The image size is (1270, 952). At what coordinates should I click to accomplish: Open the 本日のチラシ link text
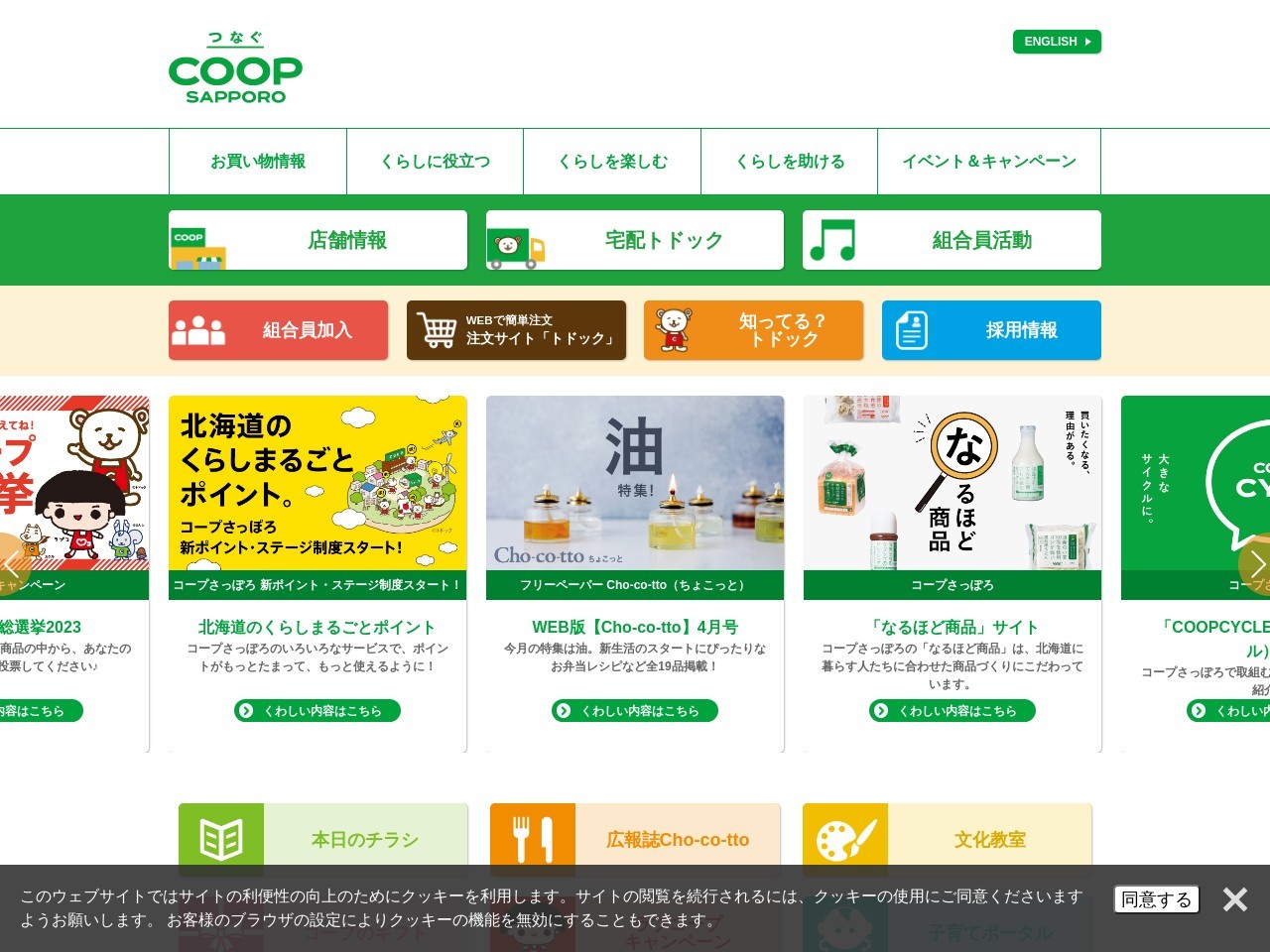(365, 840)
